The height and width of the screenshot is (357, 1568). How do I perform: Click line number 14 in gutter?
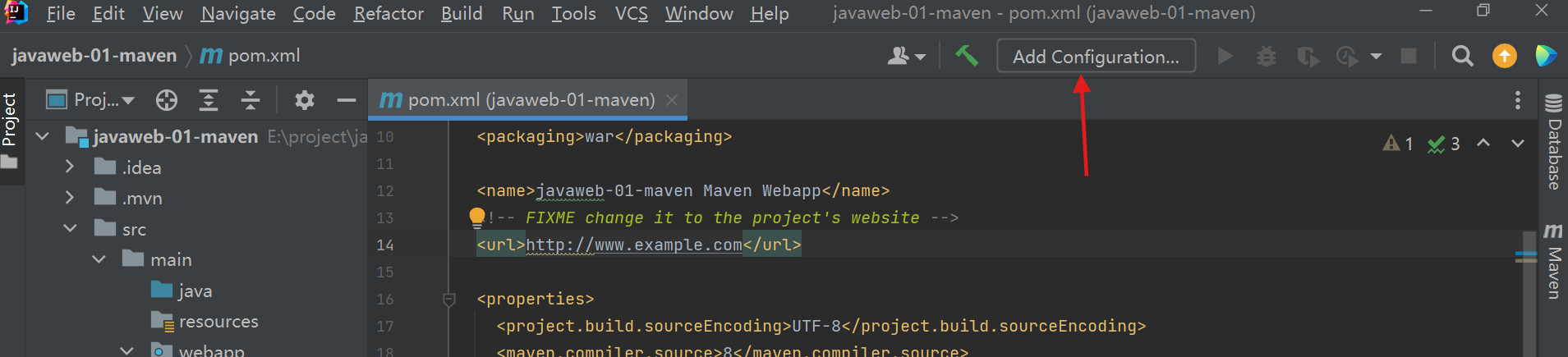click(x=385, y=245)
